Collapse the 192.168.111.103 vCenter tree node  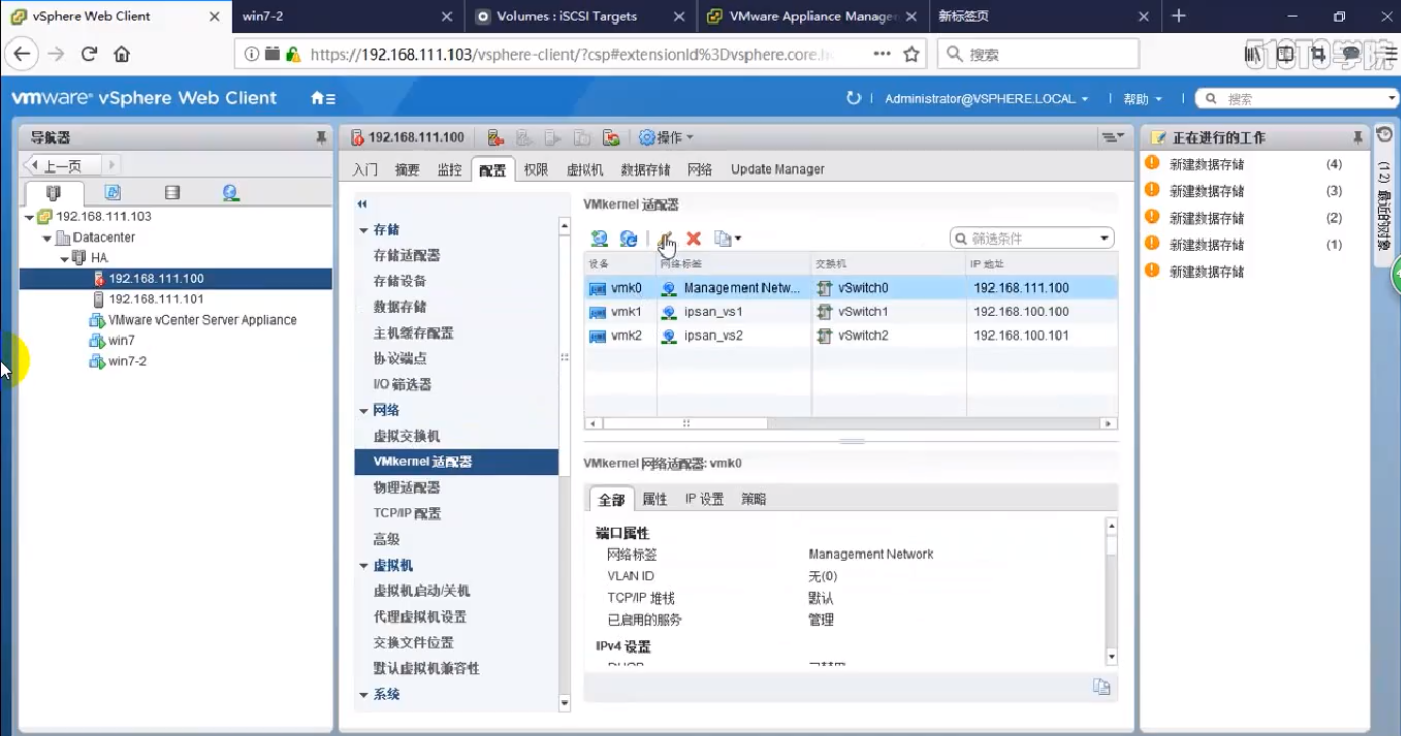coord(29,217)
